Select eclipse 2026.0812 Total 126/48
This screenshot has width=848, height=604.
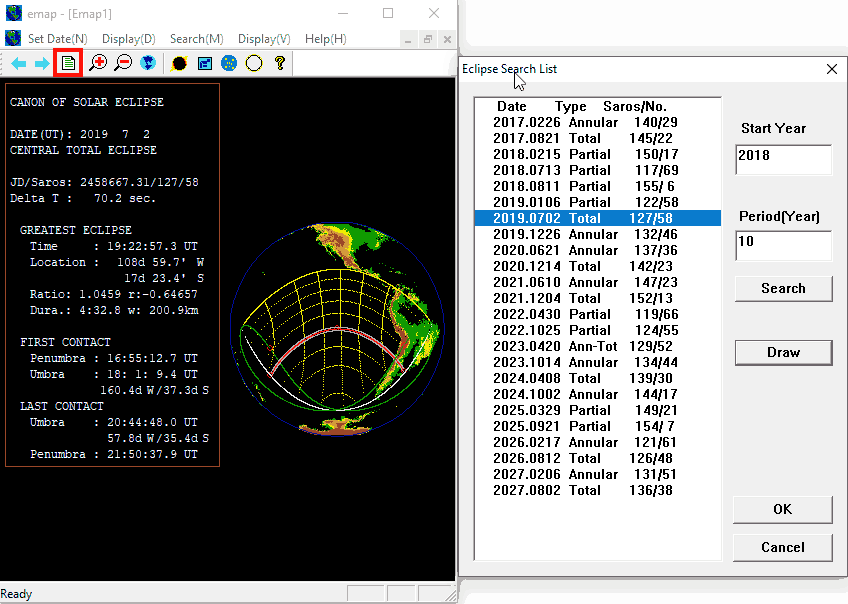point(598,458)
